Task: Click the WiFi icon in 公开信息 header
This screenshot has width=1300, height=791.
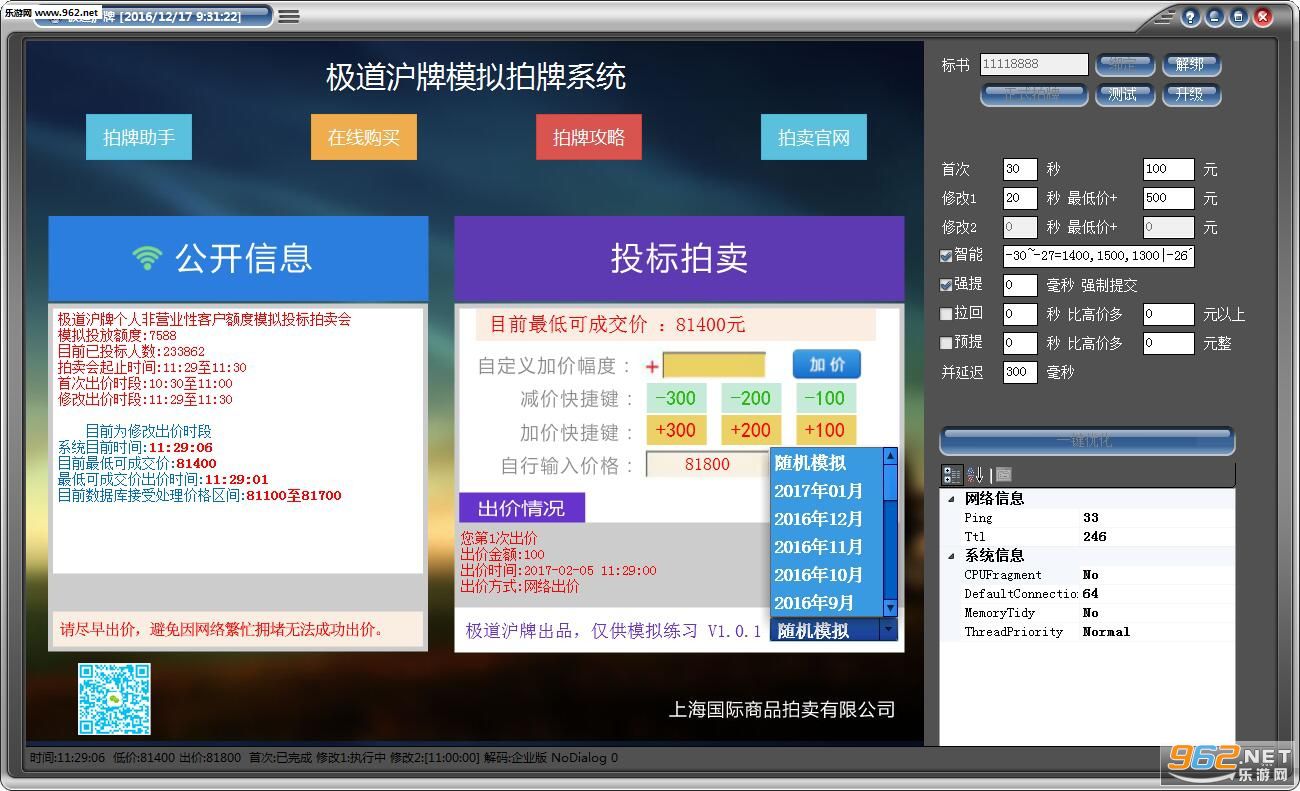Action: [x=147, y=258]
